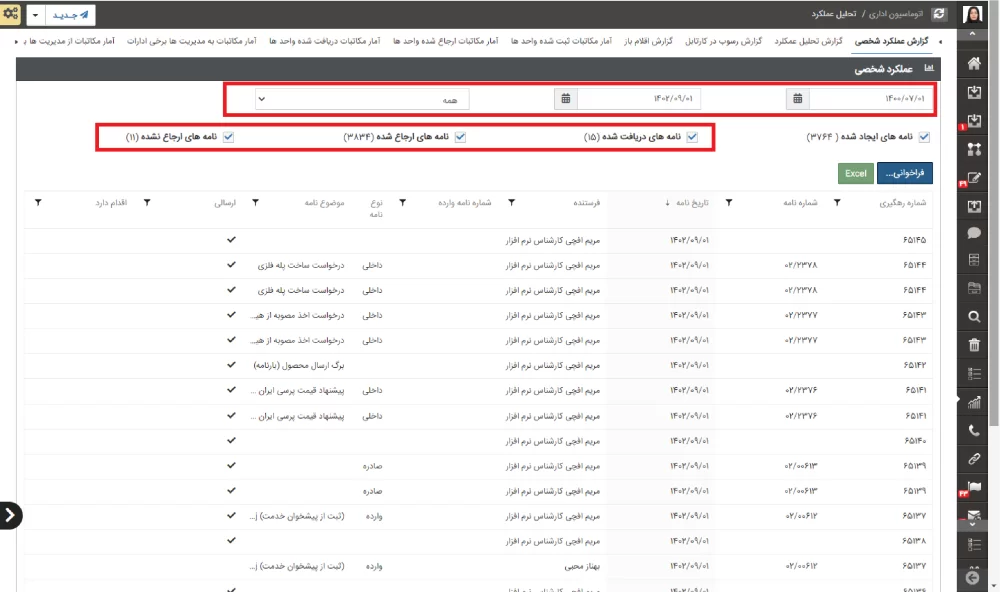This screenshot has height=592, width=1000.
Task: Click the phone icon in sidebar
Action: point(974,431)
